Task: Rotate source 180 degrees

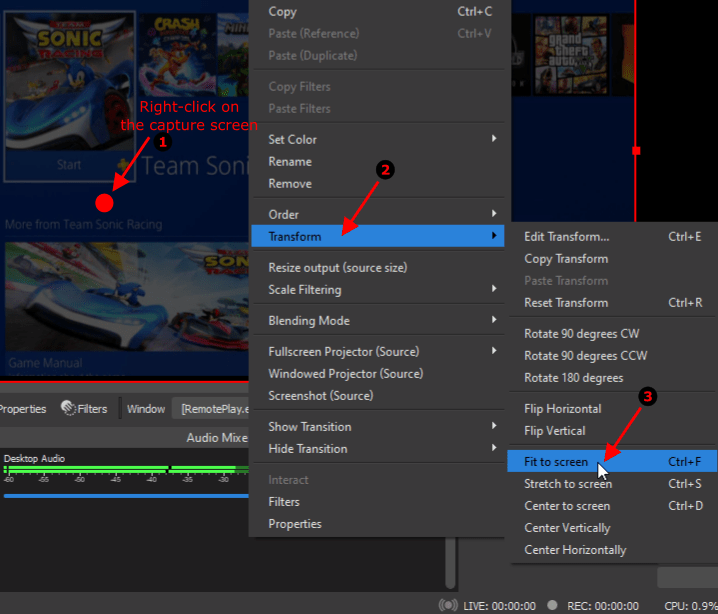Action: point(612,378)
